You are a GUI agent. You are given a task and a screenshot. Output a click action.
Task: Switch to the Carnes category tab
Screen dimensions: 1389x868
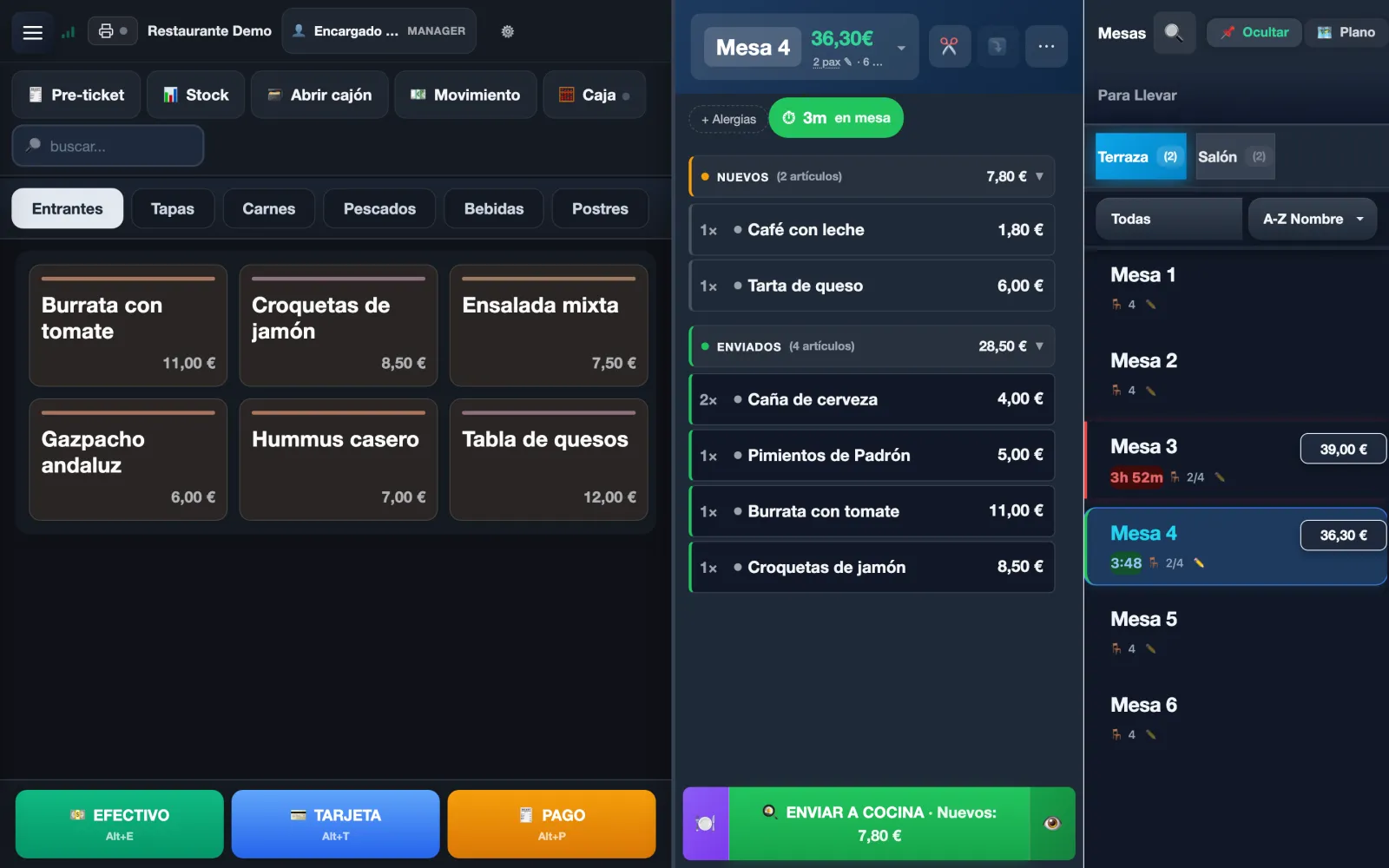269,208
